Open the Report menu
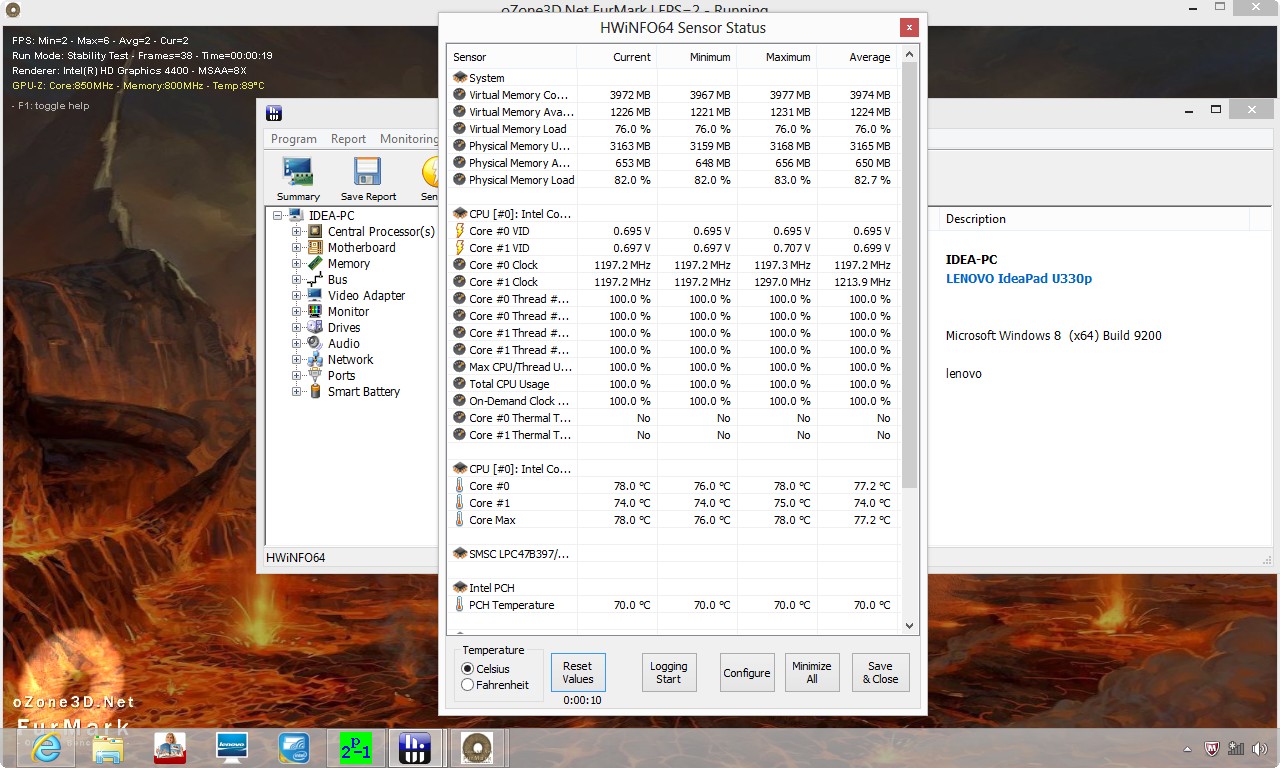This screenshot has height=768, width=1280. click(348, 139)
